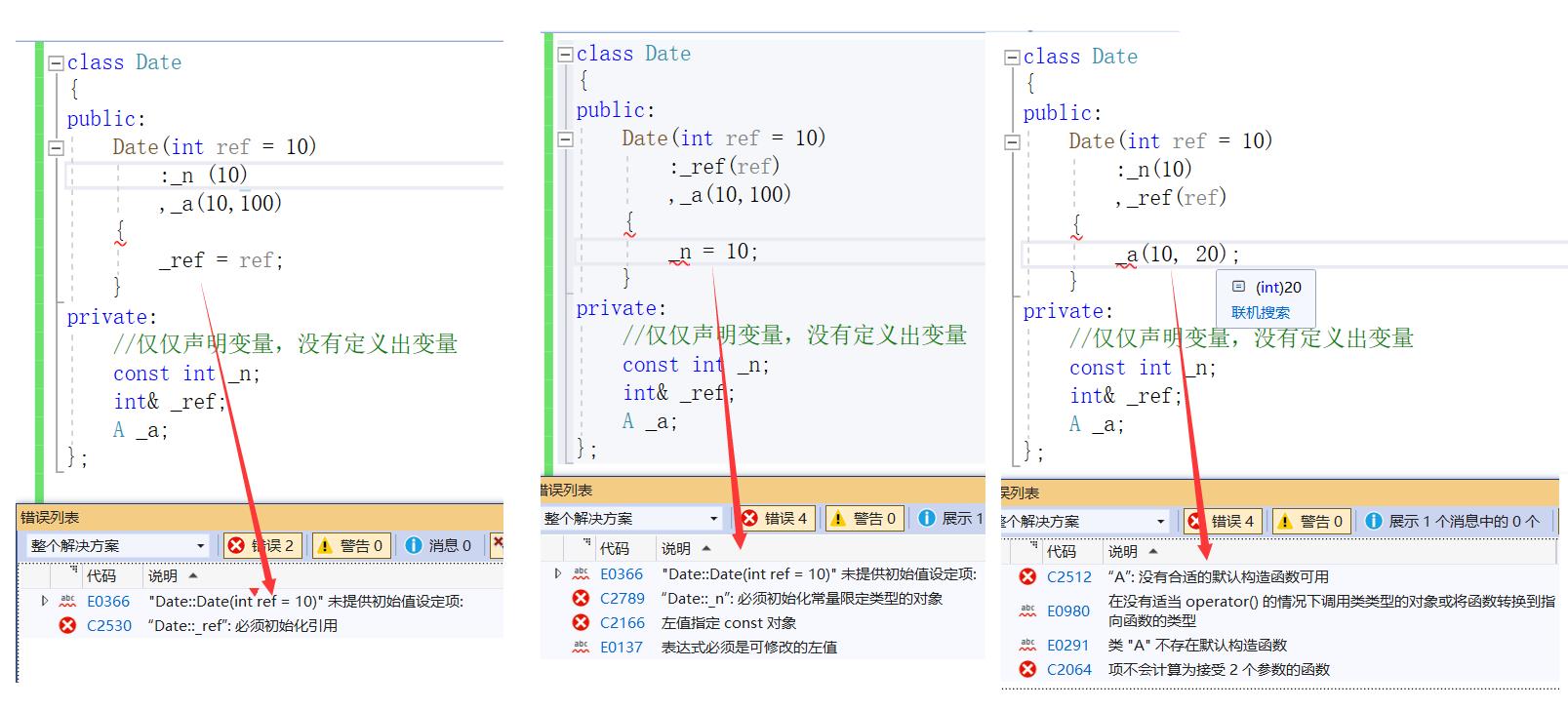The height and width of the screenshot is (709, 1568).
Task: Collapse the Date constructor in the right code editor
Action: point(1012,142)
